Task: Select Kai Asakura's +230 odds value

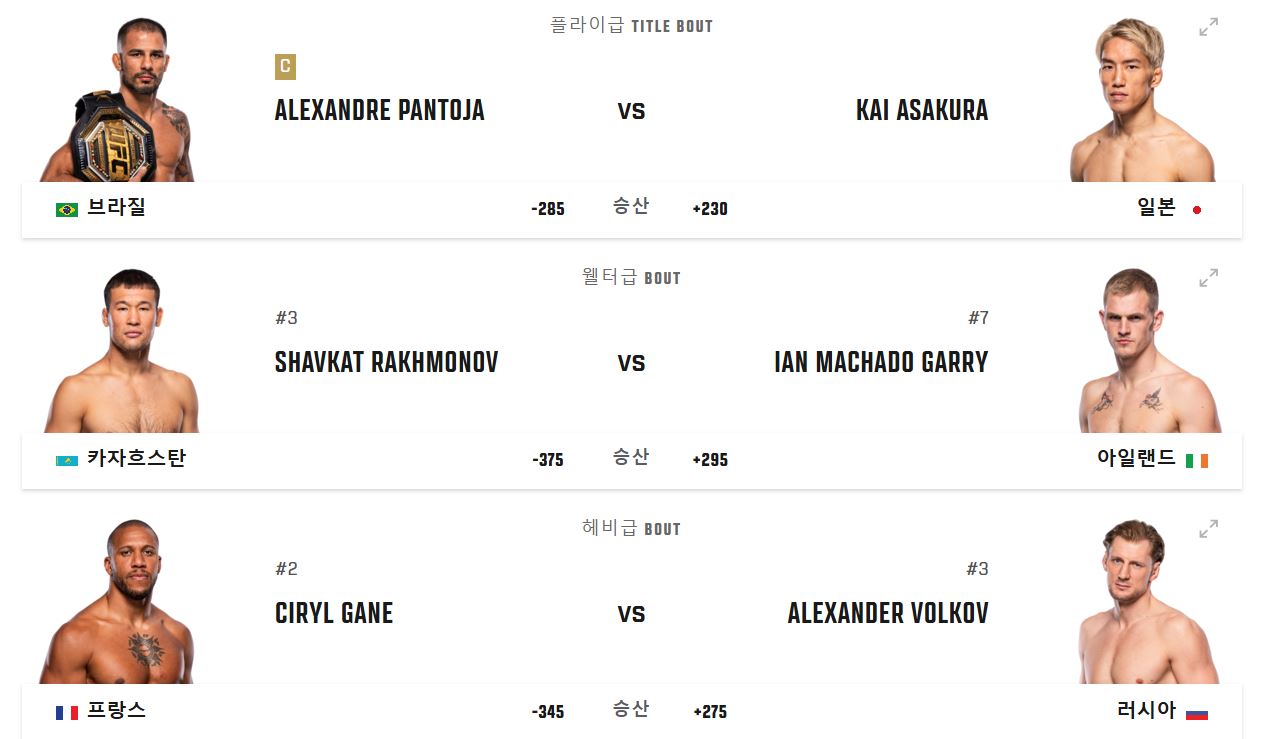Action: point(710,210)
